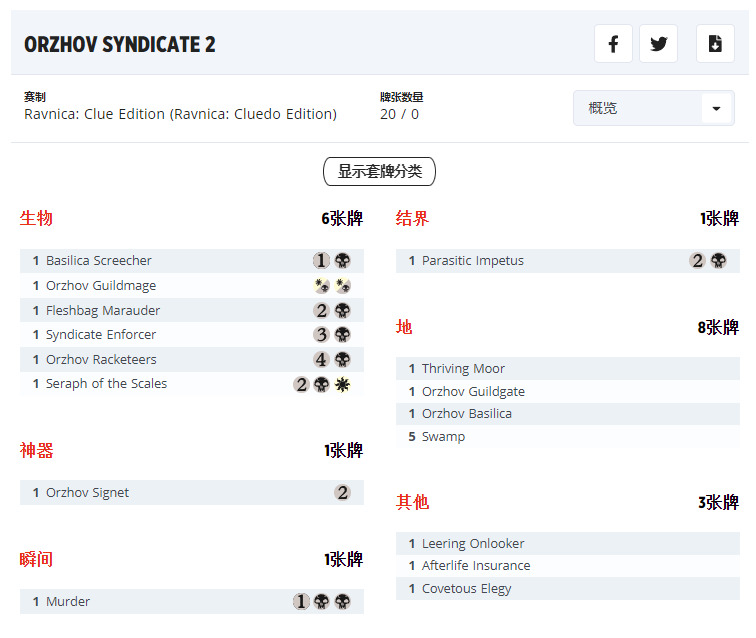Open Covetous Elegy card details

(466, 589)
